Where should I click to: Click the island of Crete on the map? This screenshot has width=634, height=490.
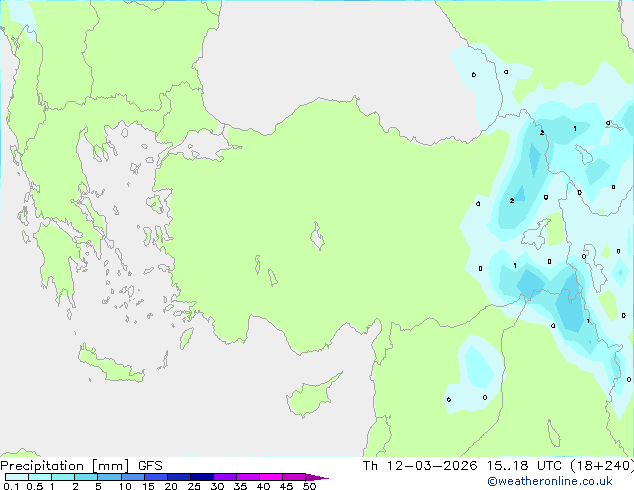(111, 365)
